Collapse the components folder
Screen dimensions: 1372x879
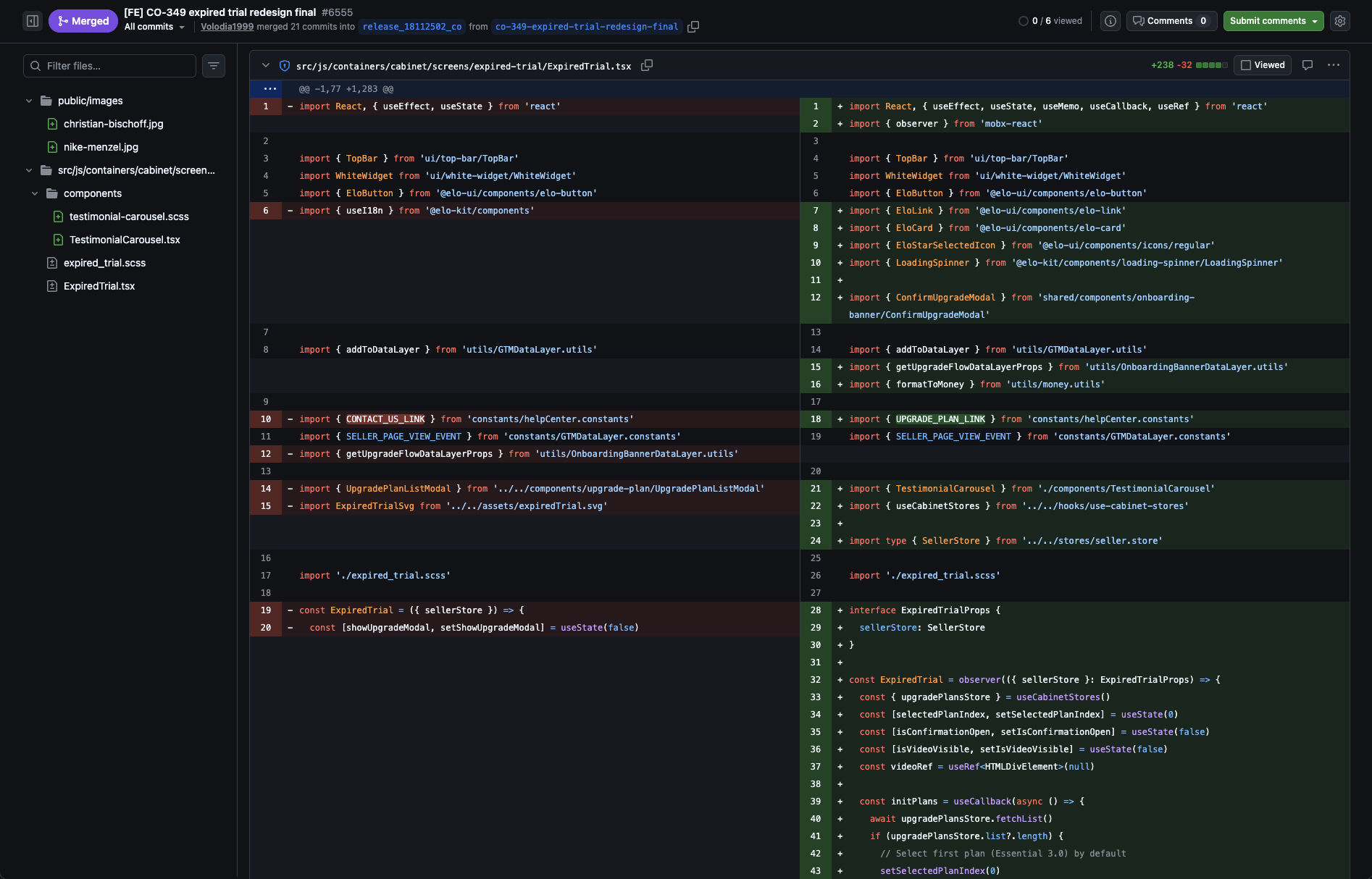coord(34,193)
